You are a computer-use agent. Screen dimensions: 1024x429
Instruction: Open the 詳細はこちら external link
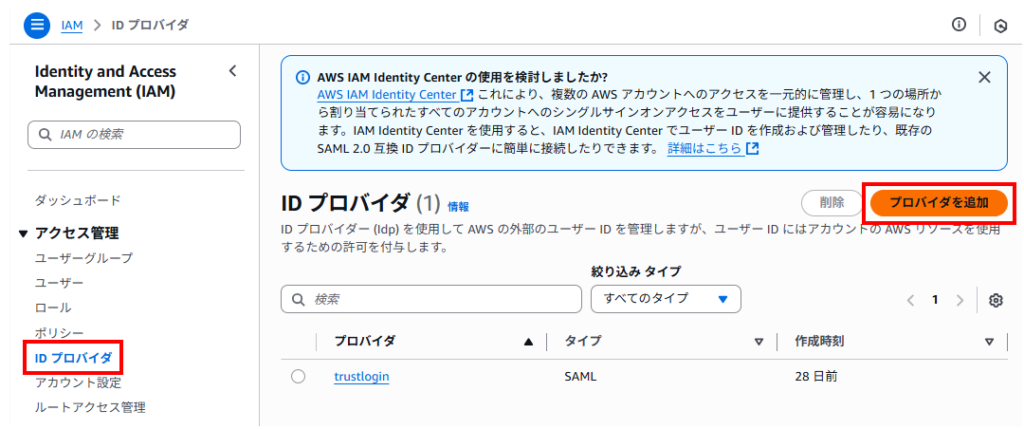[x=712, y=148]
